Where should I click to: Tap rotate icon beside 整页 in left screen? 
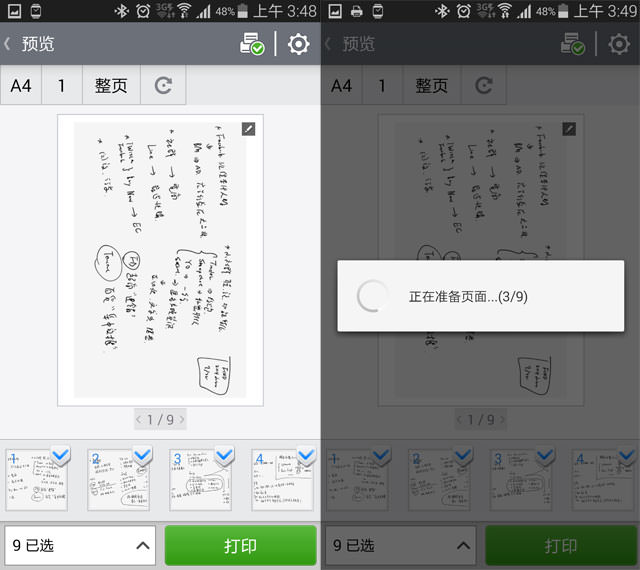(x=163, y=86)
